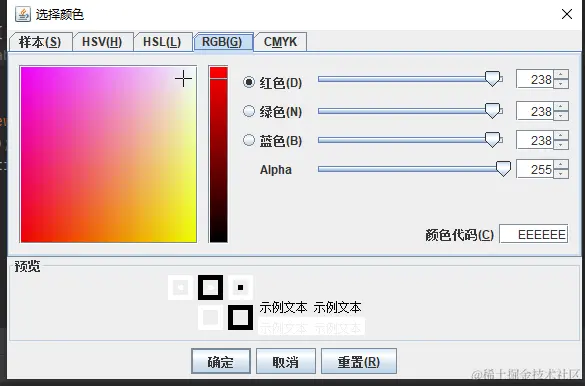Increase red value with up arrow
The image size is (585, 386).
561,74
